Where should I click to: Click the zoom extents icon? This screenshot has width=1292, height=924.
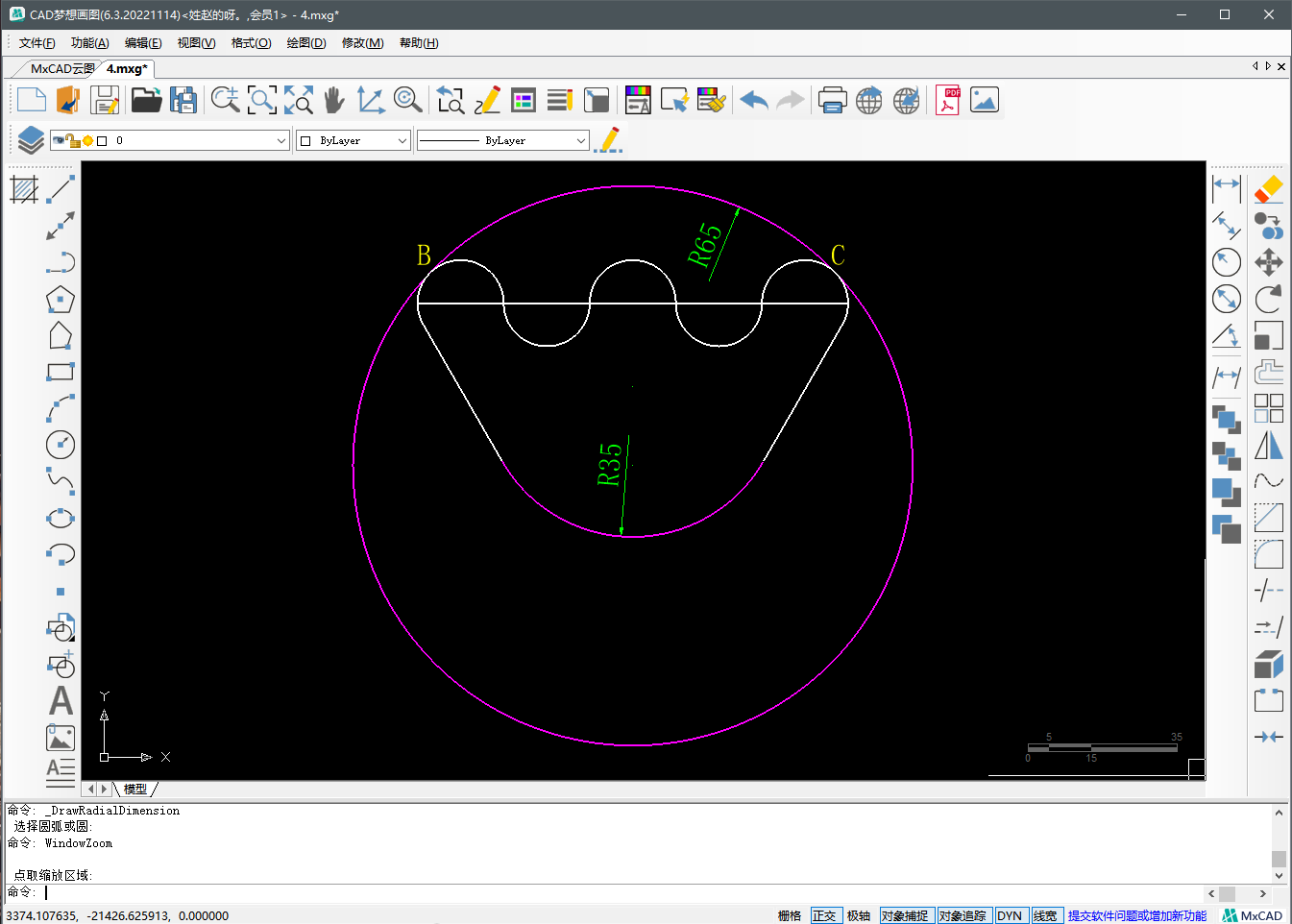[x=298, y=100]
